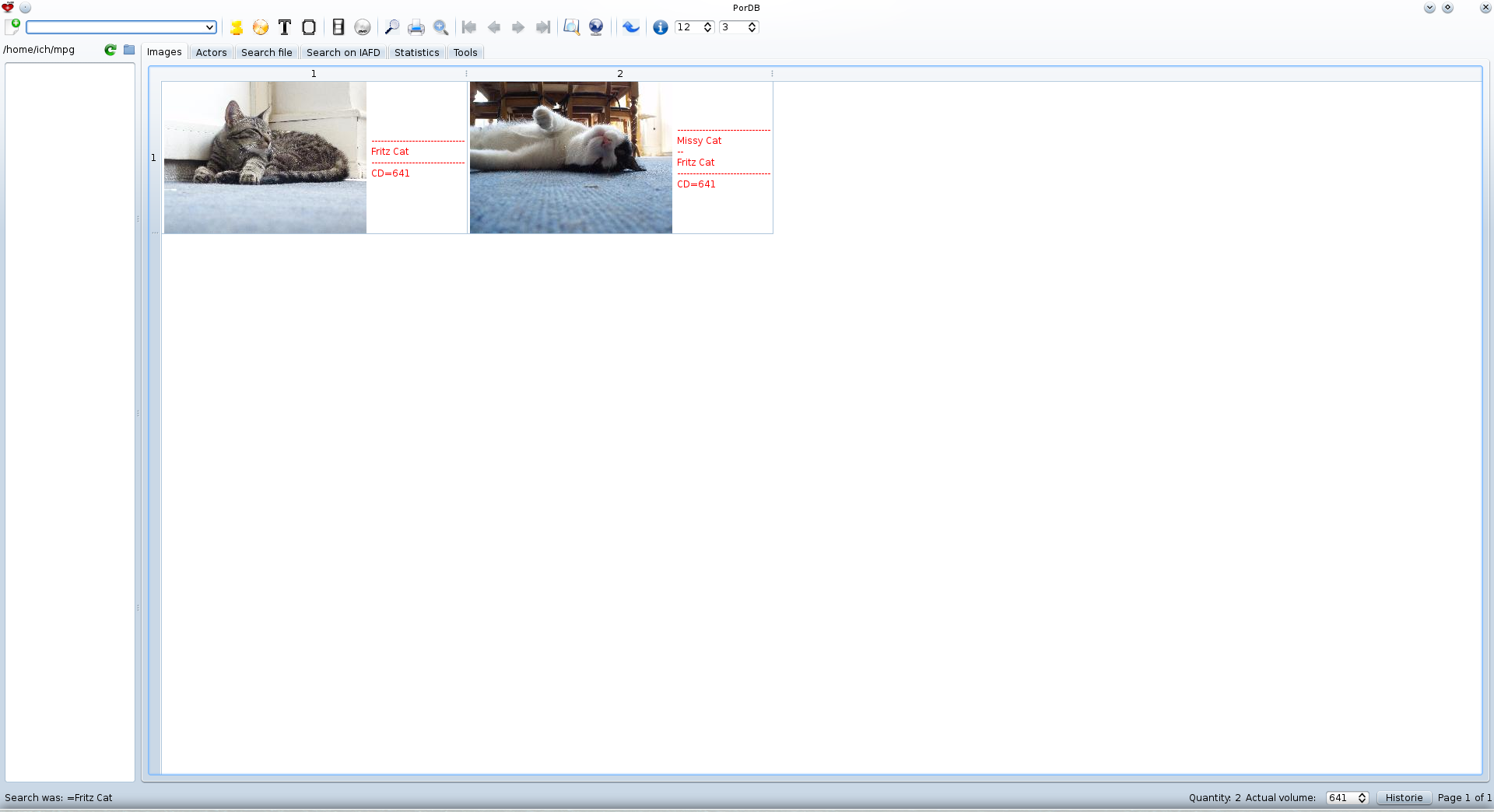Screen dimensions: 1494x812
Task: Click into the Actual volume field 641
Action: pyautogui.click(x=1341, y=798)
